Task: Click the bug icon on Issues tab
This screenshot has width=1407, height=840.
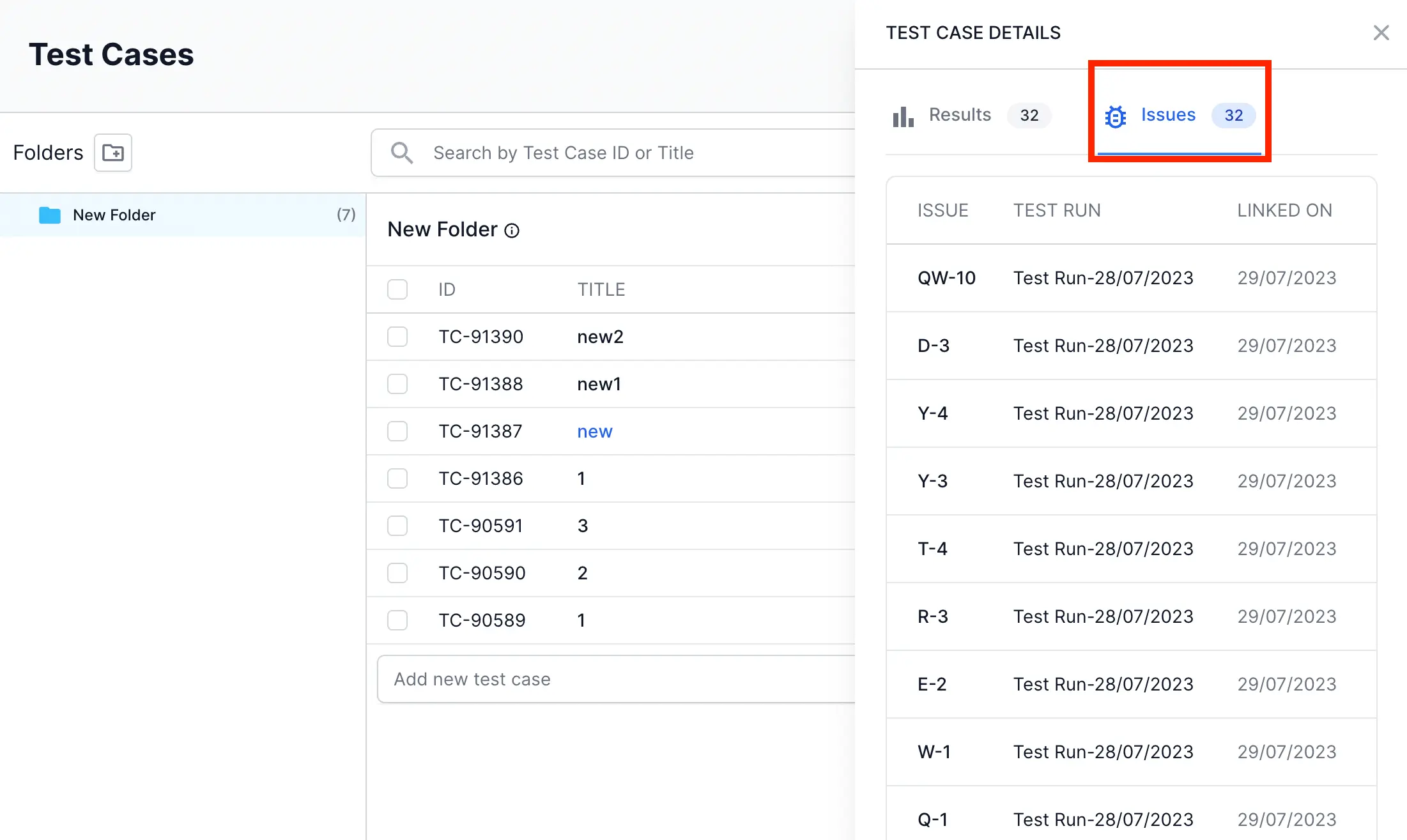Action: coord(1116,116)
